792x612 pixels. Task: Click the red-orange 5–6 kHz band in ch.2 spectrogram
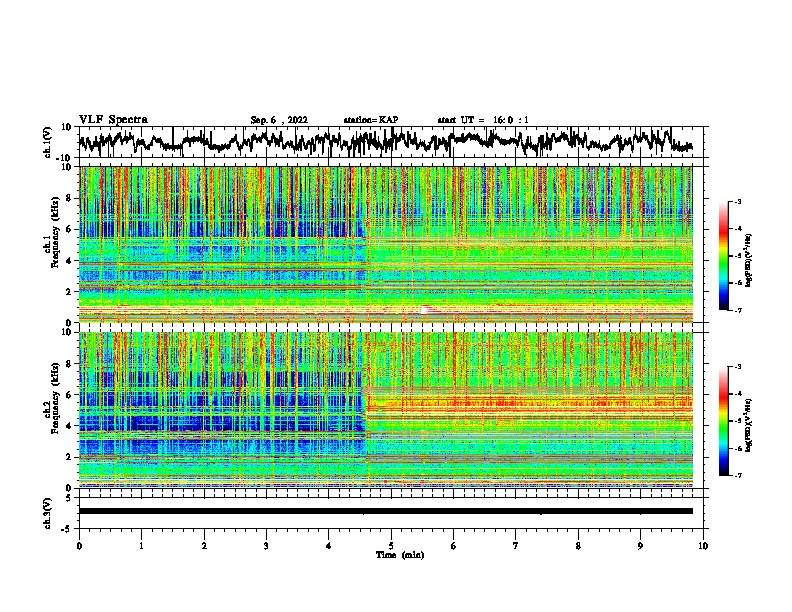[x=528, y=402]
